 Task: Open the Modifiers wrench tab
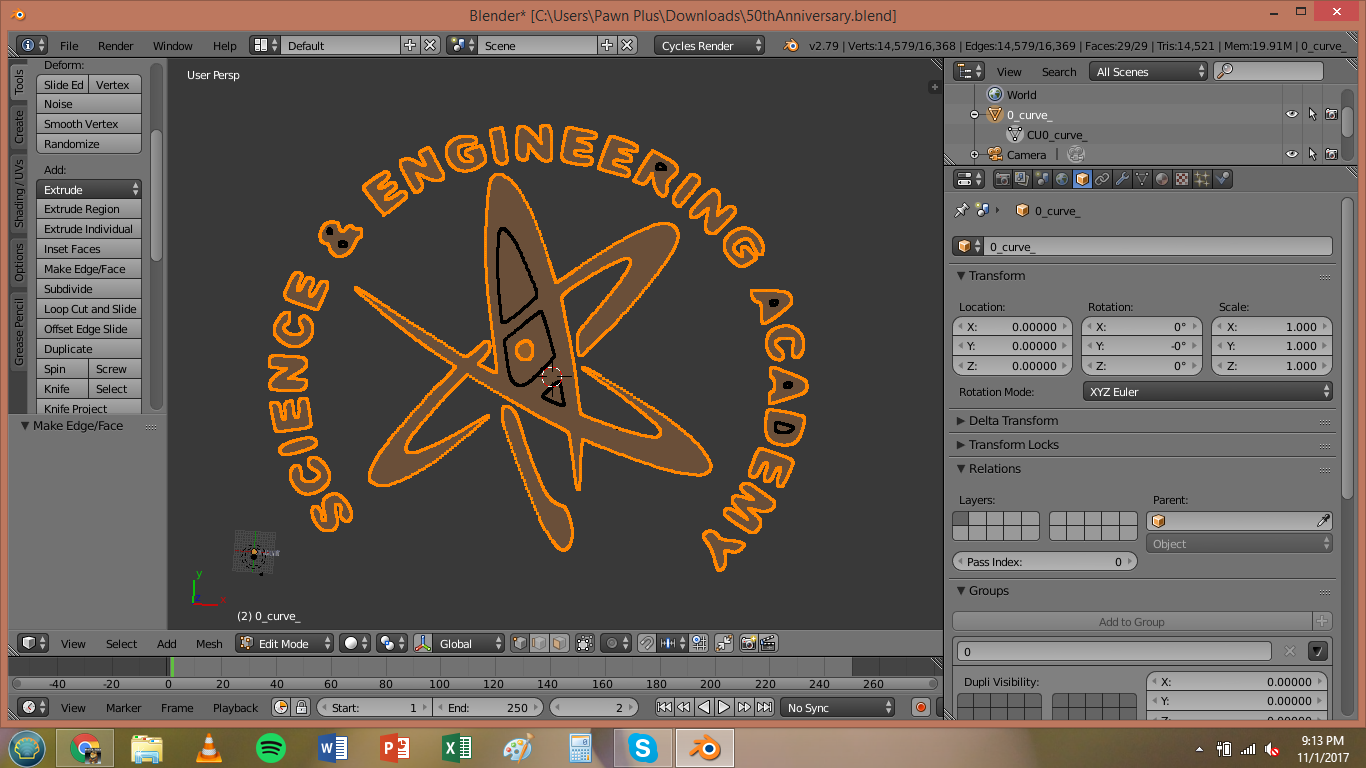click(1122, 179)
